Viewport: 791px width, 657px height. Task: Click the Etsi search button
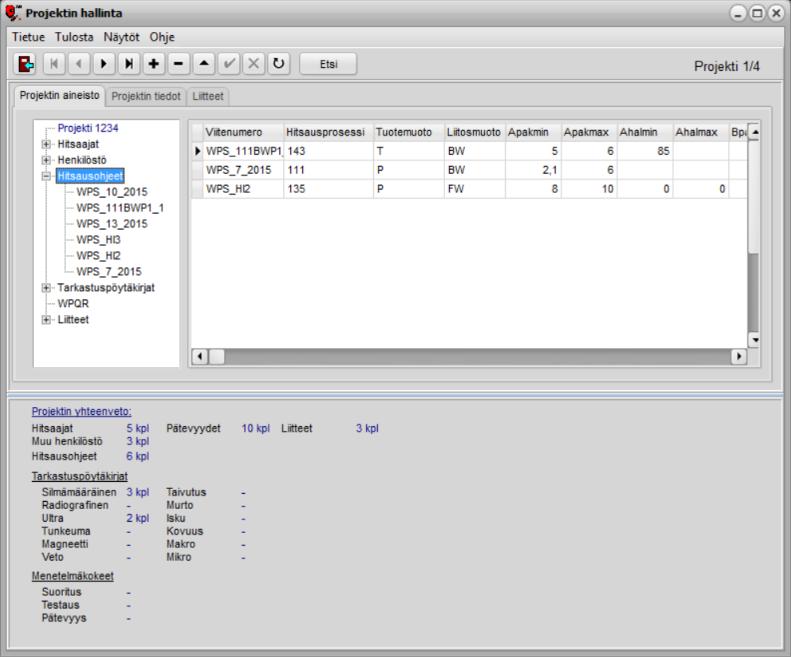[328, 64]
